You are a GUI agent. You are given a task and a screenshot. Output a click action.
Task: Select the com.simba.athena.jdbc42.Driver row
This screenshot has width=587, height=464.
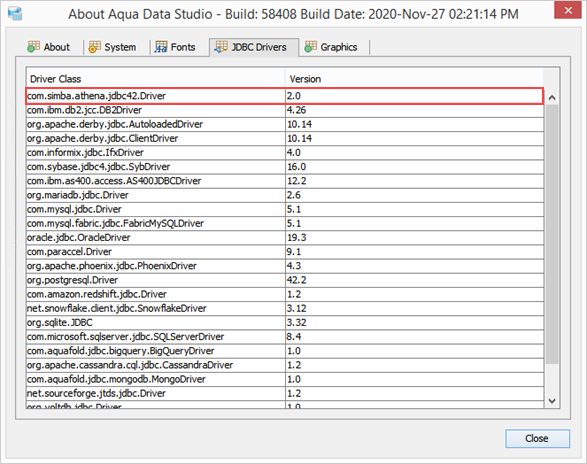pyautogui.click(x=285, y=96)
